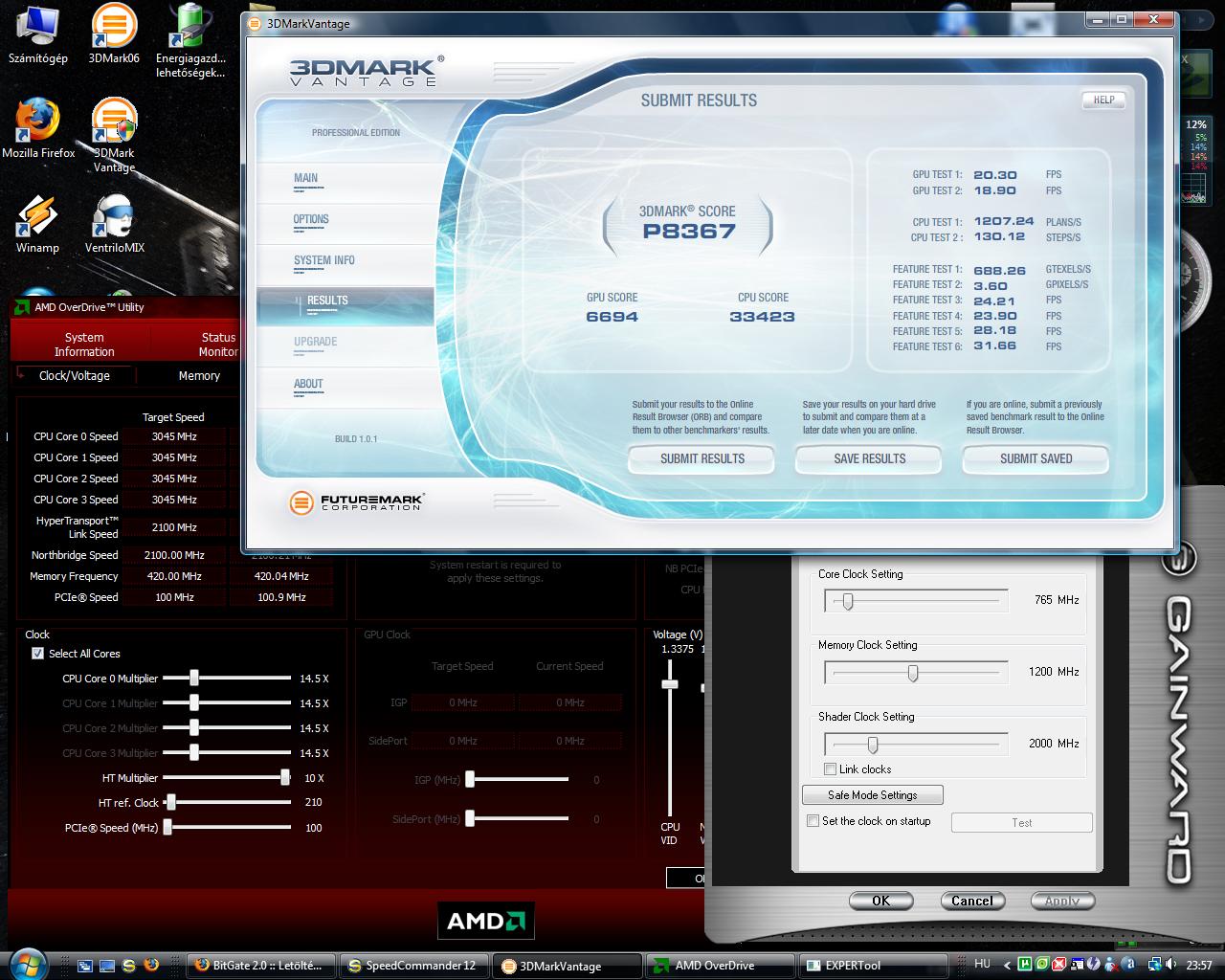Click the HELP button in 3DMark
This screenshot has width=1225, height=980.
point(1103,100)
